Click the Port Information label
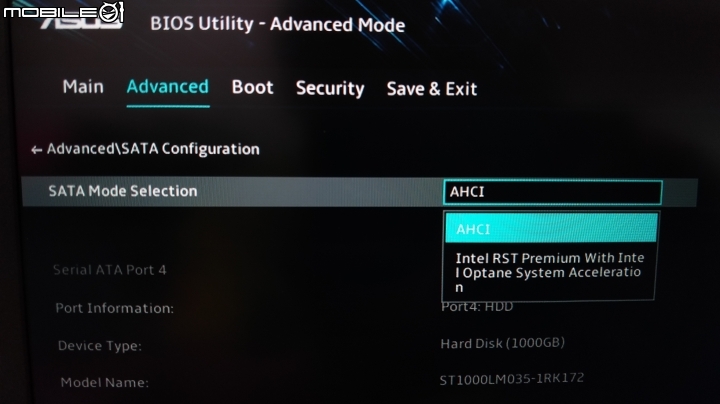Image resolution: width=720 pixels, height=404 pixels. coord(115,308)
